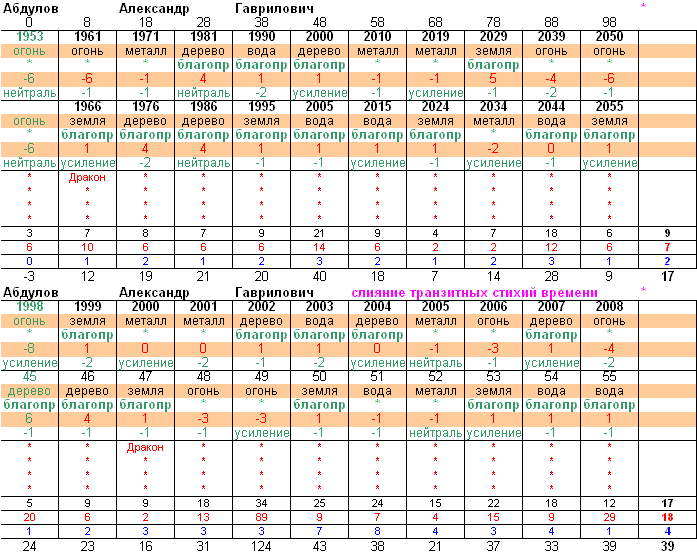Screen dimensions: 697x555
Task: Click the age 52 cell
Action: 435,377
